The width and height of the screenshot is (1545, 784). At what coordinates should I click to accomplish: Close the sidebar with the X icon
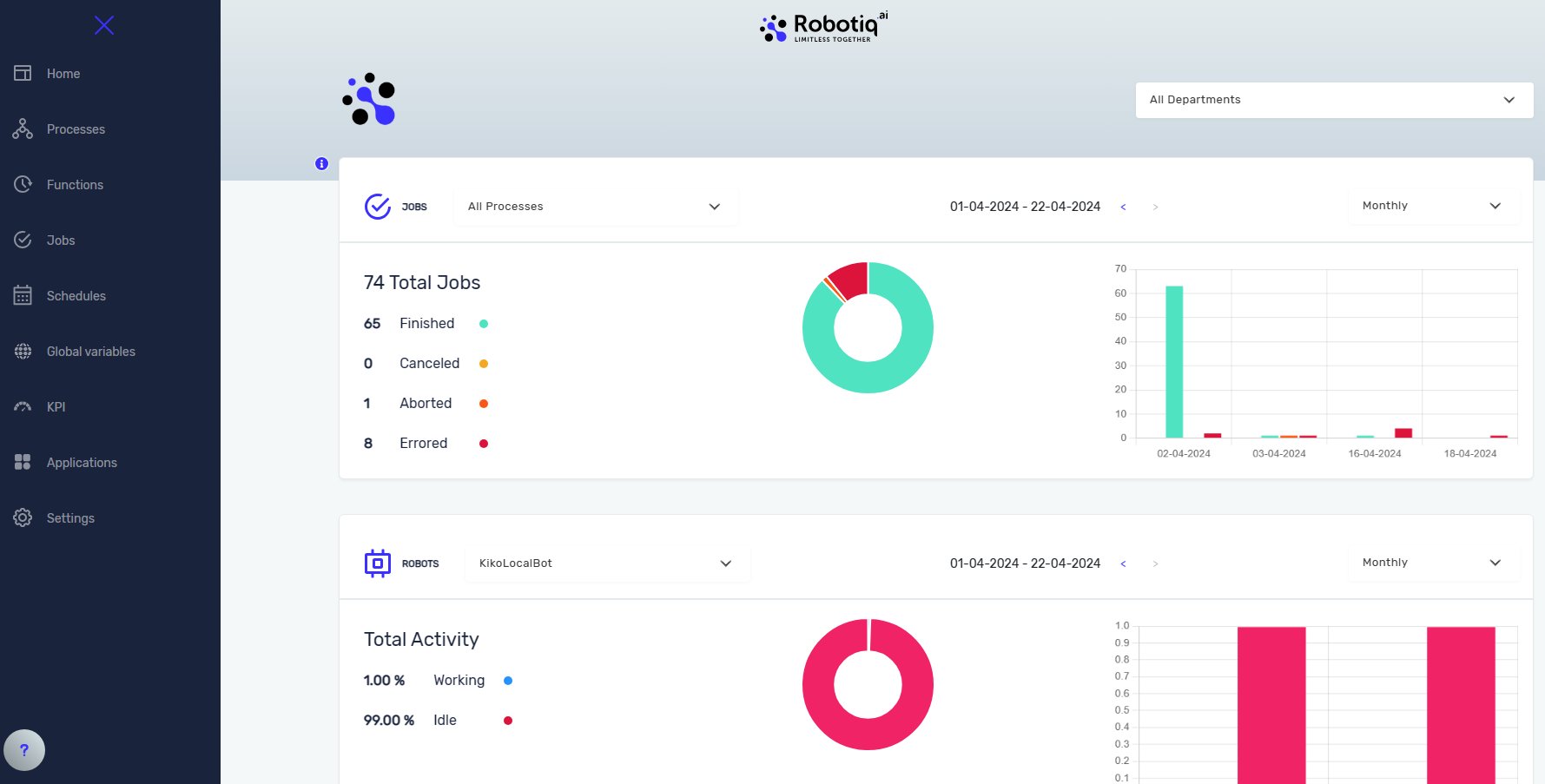click(x=104, y=25)
